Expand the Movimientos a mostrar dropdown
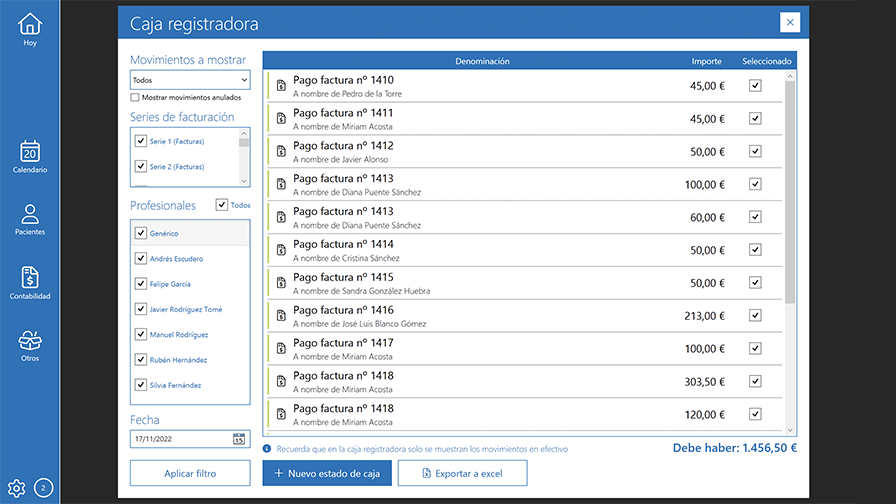896x504 pixels. click(190, 80)
